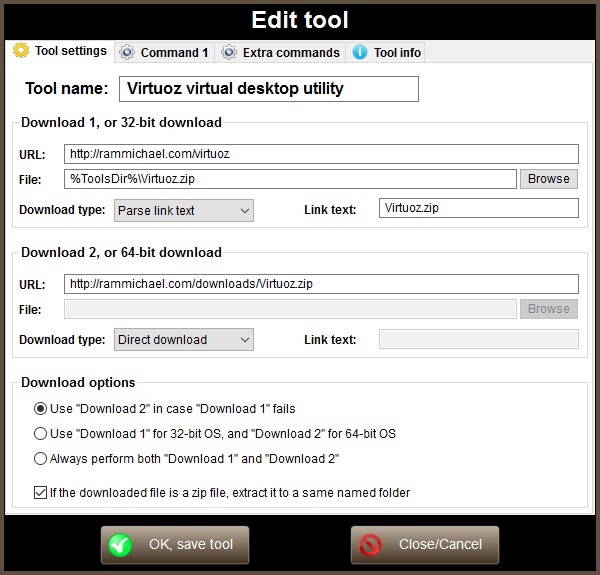This screenshot has height=575, width=600.
Task: Open the Direct download type dropdown
Action: point(184,340)
